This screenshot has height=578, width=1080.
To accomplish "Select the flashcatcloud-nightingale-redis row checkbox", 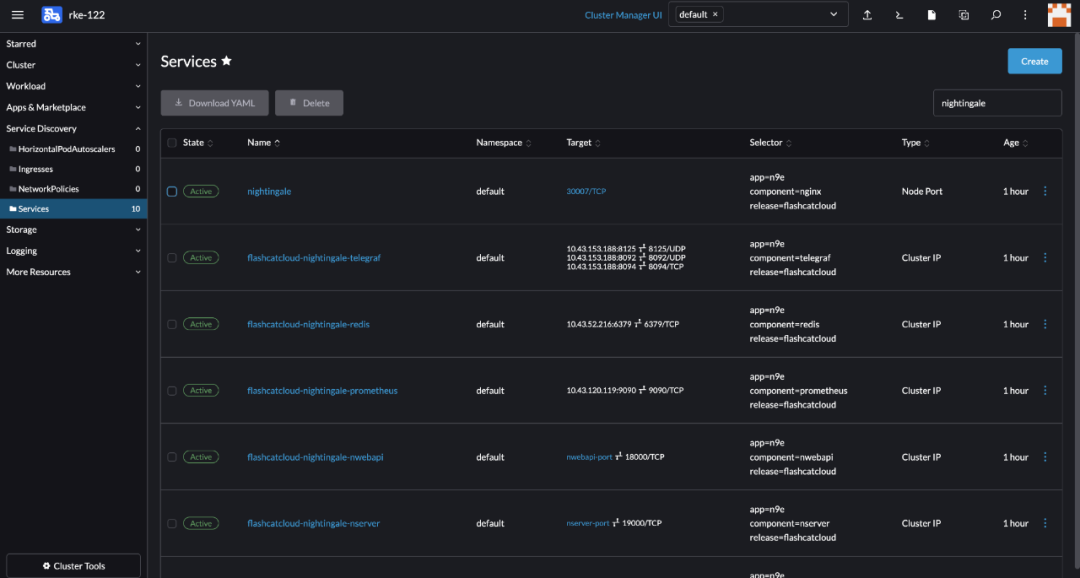I will (x=172, y=324).
